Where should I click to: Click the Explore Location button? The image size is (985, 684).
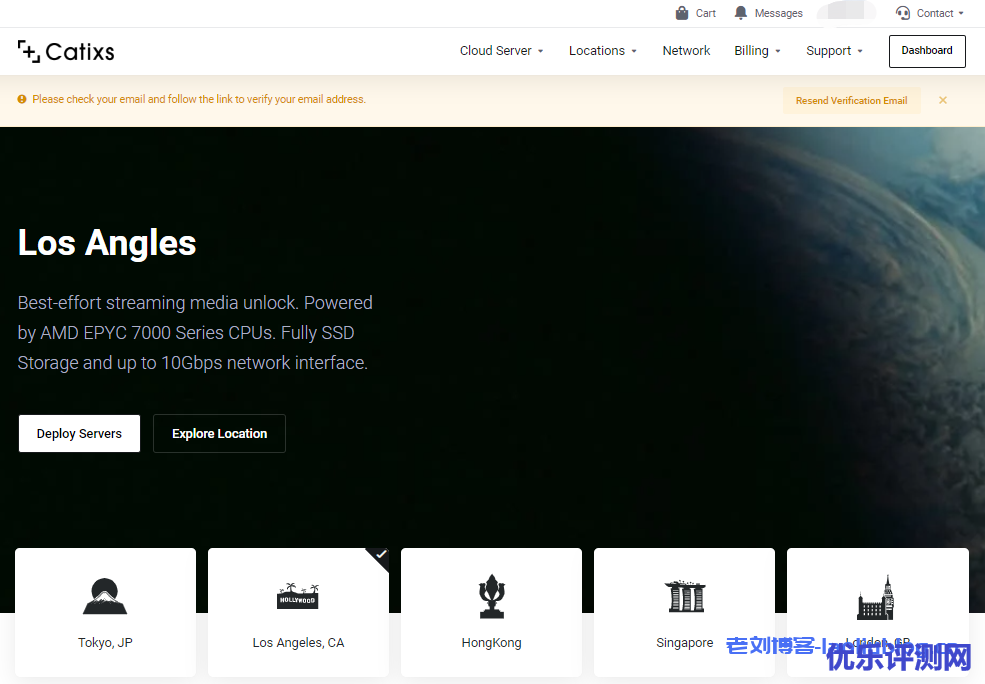219,433
